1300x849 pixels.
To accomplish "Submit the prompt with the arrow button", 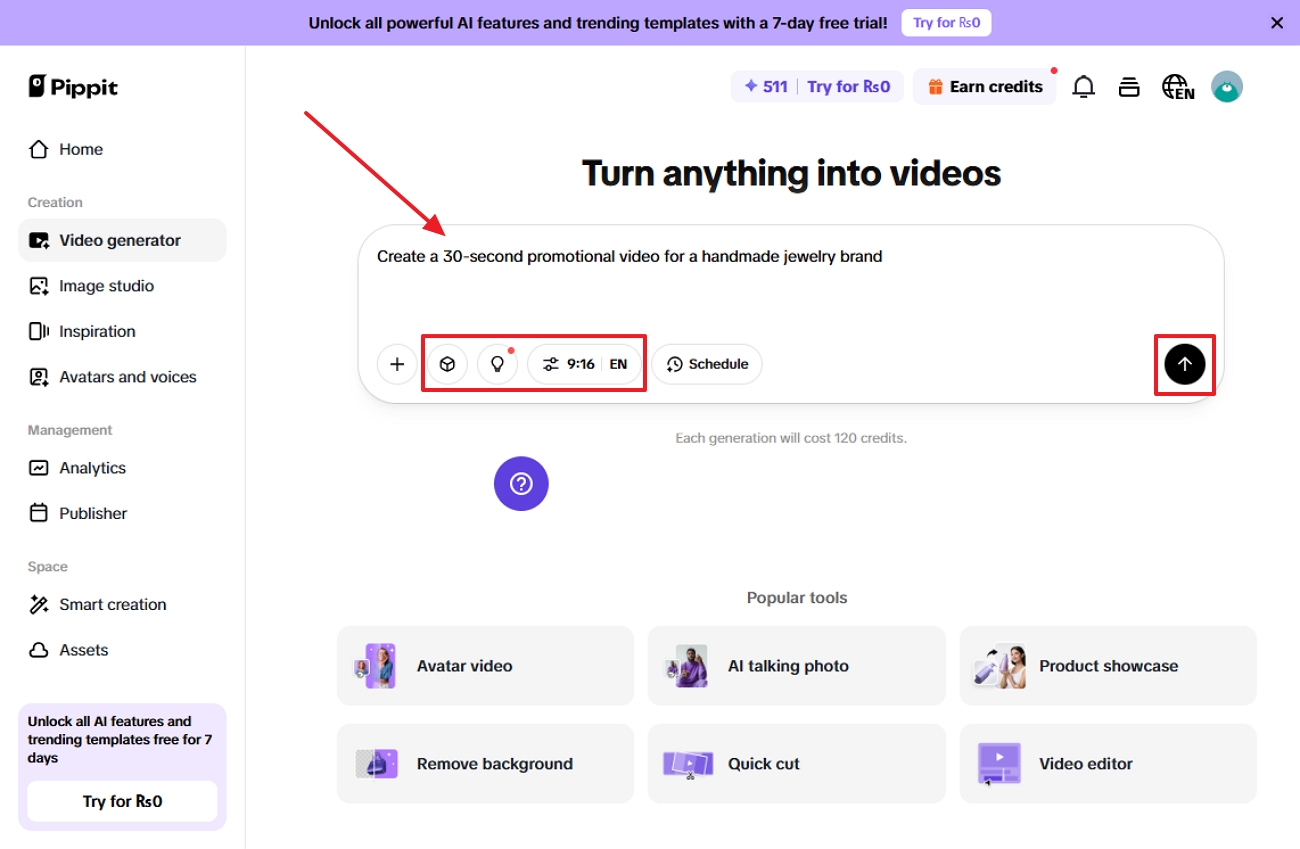I will [x=1185, y=364].
